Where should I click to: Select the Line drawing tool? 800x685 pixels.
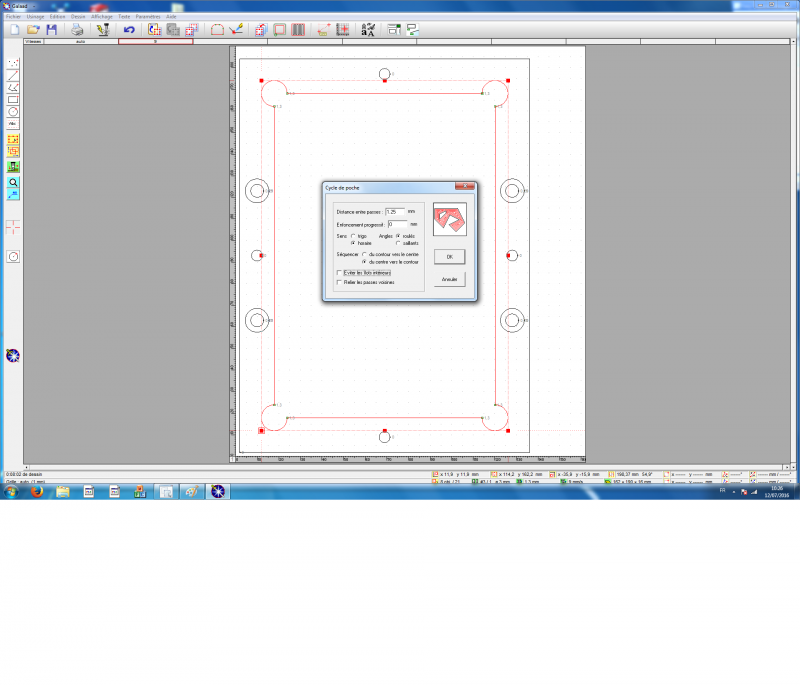13,75
